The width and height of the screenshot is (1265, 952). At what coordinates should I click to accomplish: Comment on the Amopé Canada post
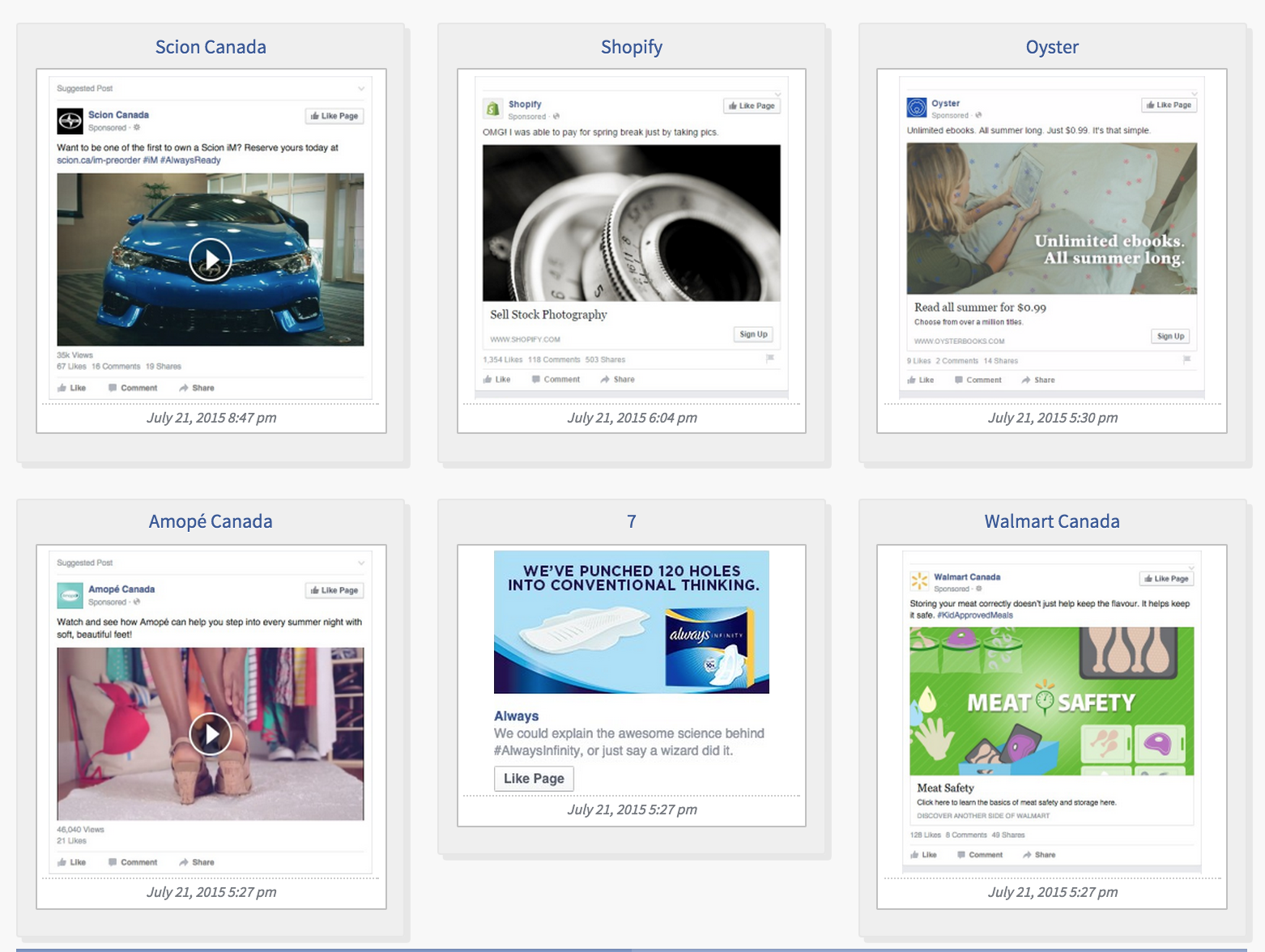pos(133,862)
